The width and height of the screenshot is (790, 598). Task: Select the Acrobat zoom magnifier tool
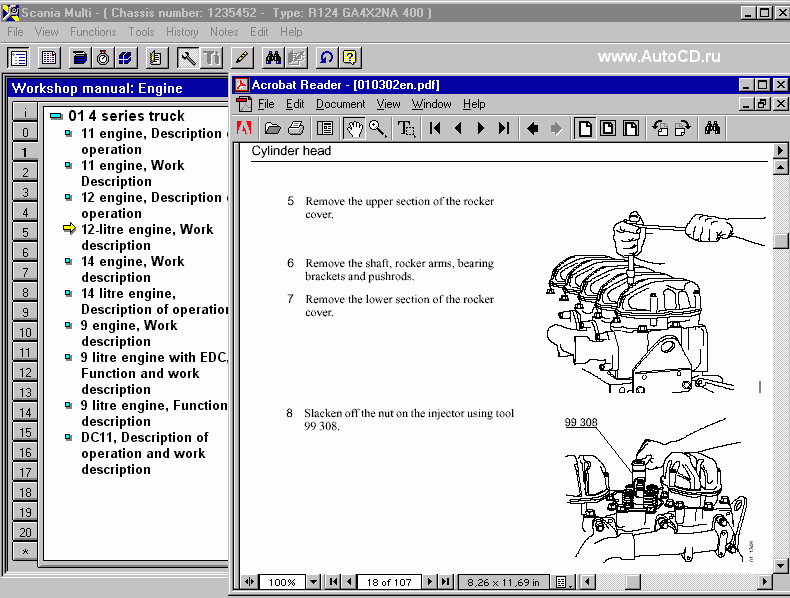(377, 128)
